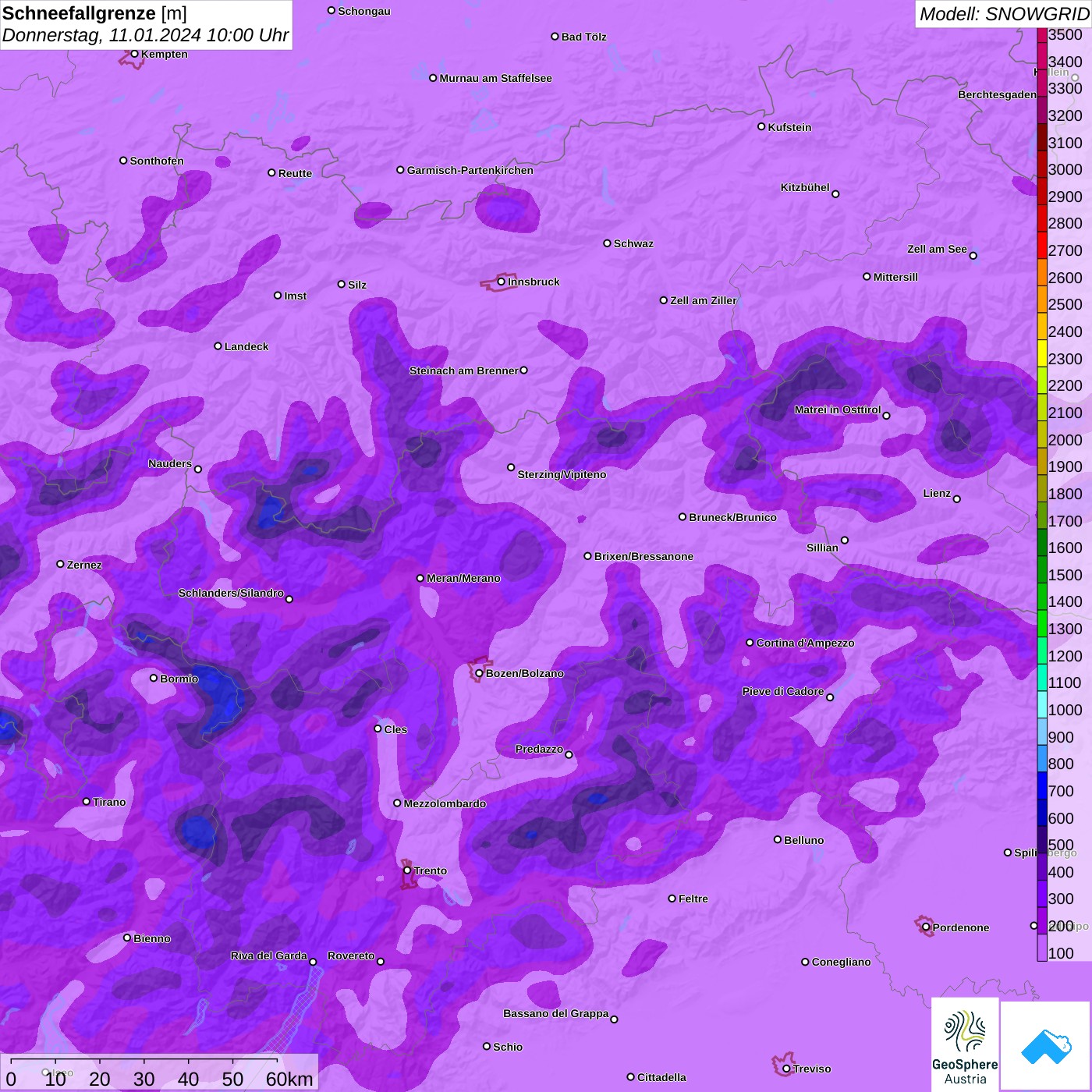
Task: Click the Brixen/Bressanone label
Action: click(643, 556)
